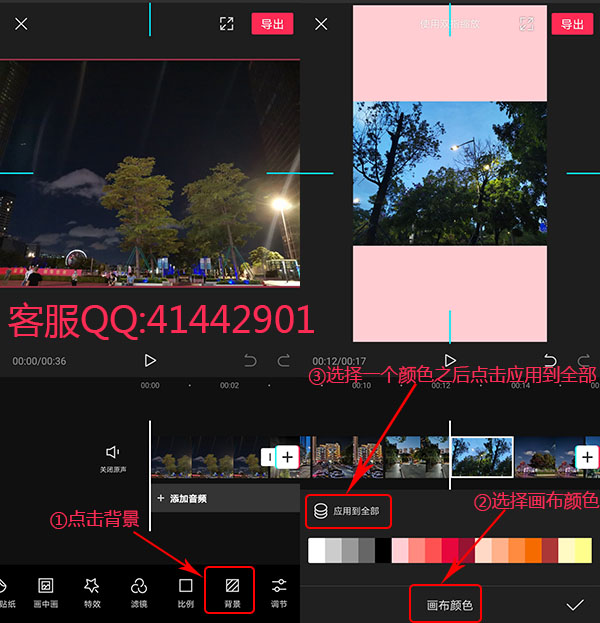Screen dimensions: 600x623
Task: Undo in the pink canvas editor
Action: (x=550, y=360)
